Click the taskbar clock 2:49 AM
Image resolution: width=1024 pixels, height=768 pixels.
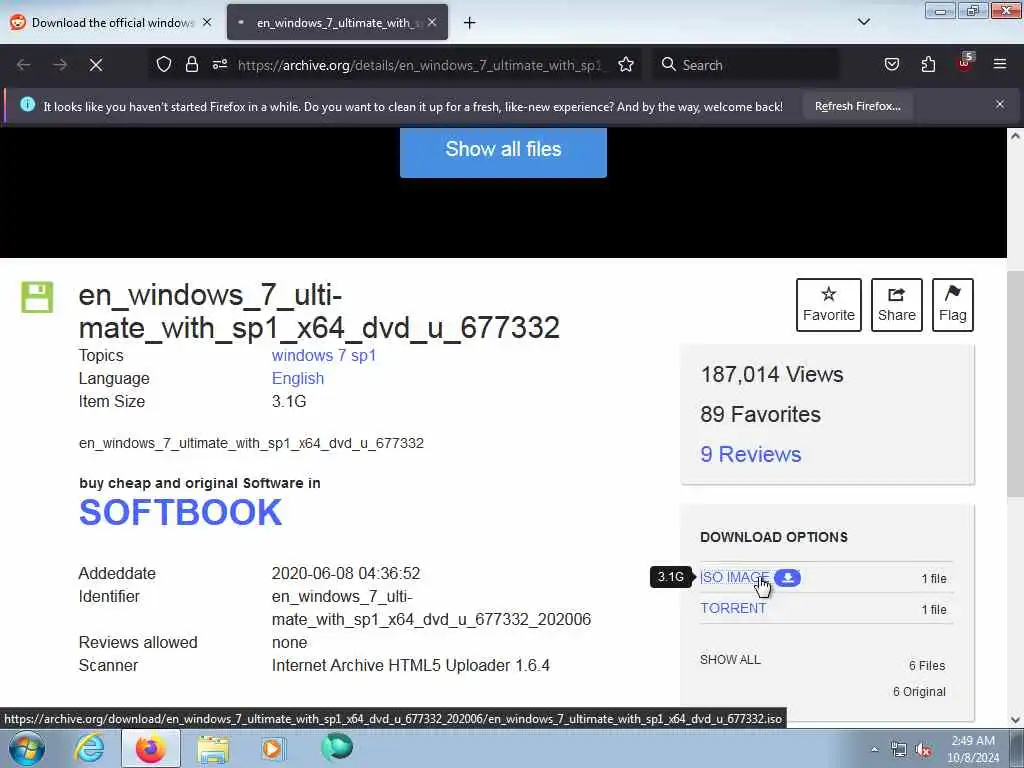pos(973,741)
